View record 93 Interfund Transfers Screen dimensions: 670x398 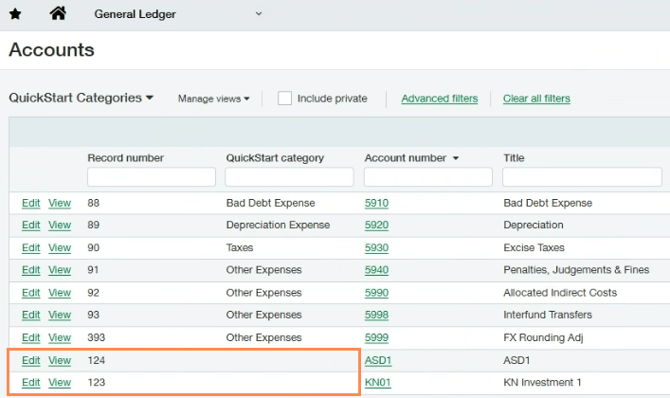[59, 315]
